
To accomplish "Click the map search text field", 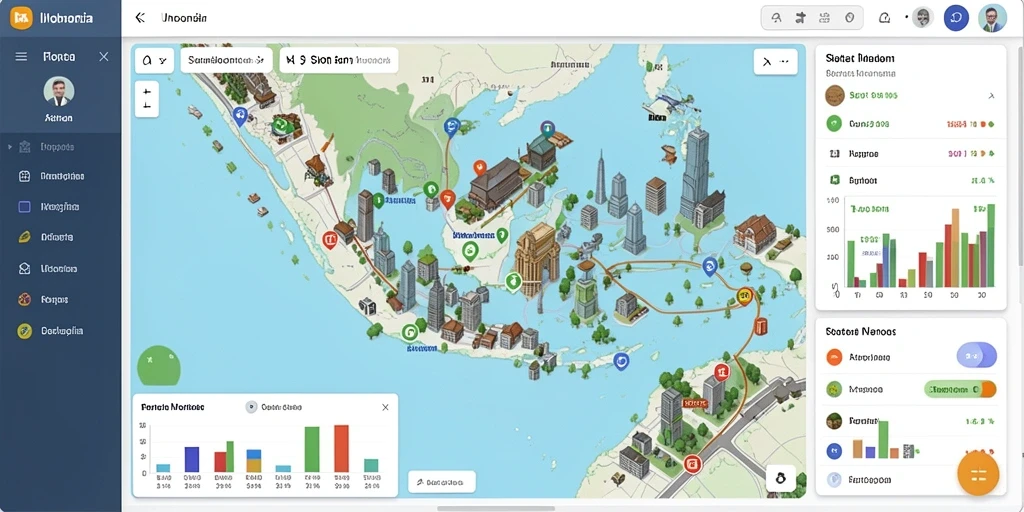I will pyautogui.click(x=226, y=60).
